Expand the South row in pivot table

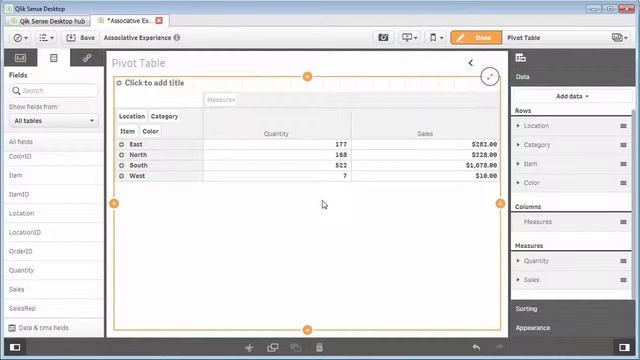(121, 166)
